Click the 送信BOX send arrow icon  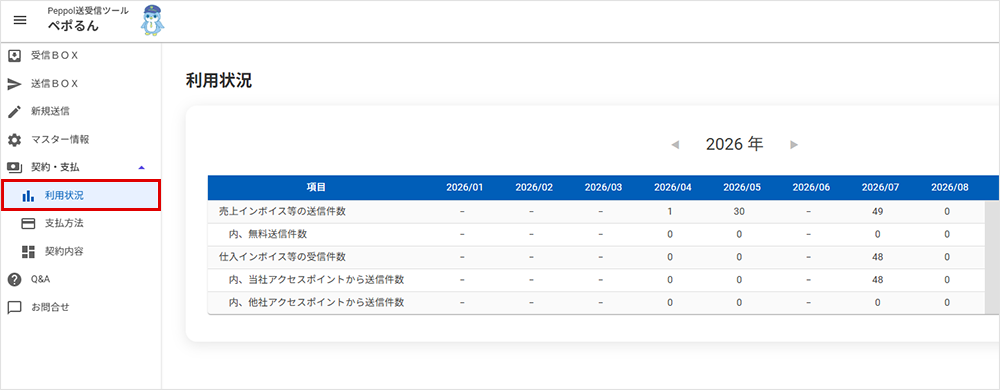(x=14, y=83)
